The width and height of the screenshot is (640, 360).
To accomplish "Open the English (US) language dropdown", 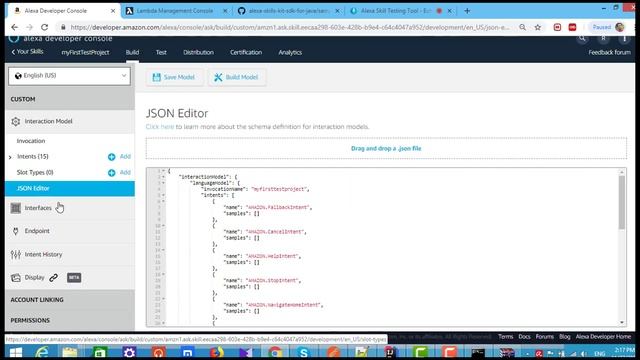I will click(x=69, y=76).
